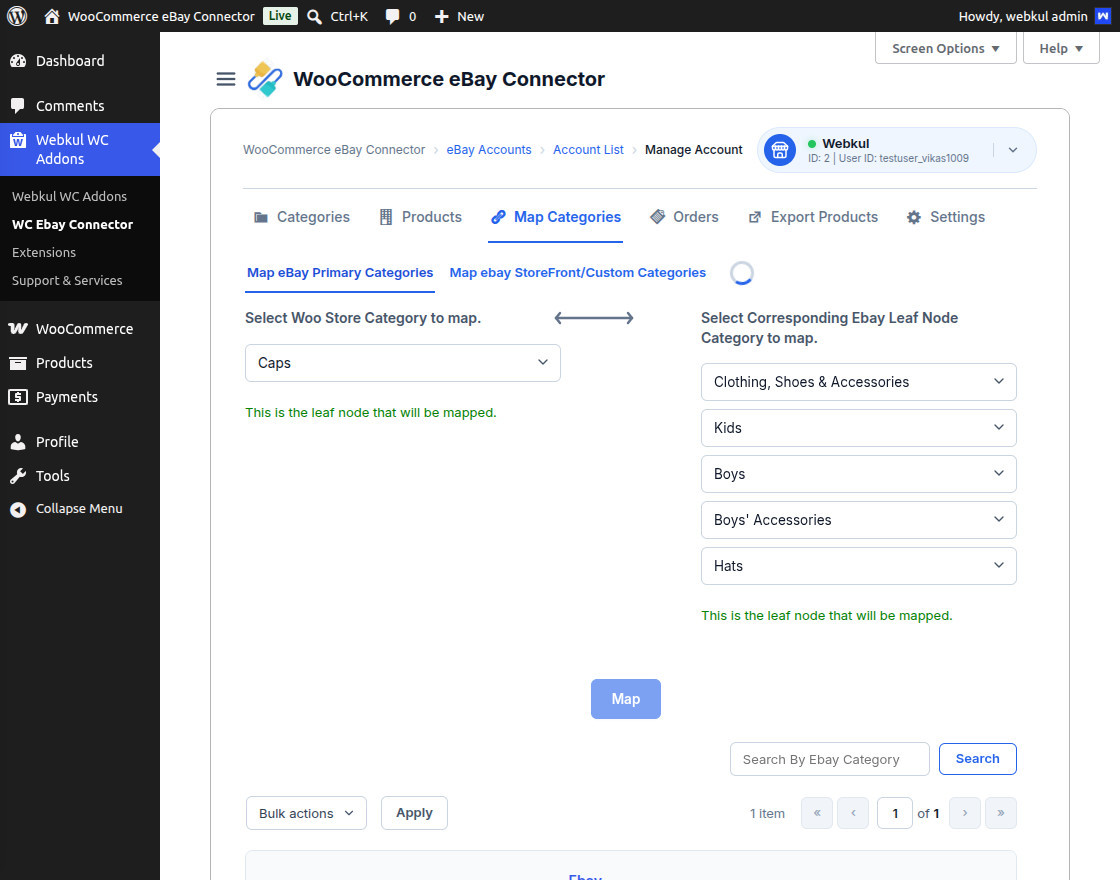Open the Bulk actions dropdown
Viewport: 1120px width, 880px height.
pyautogui.click(x=306, y=814)
